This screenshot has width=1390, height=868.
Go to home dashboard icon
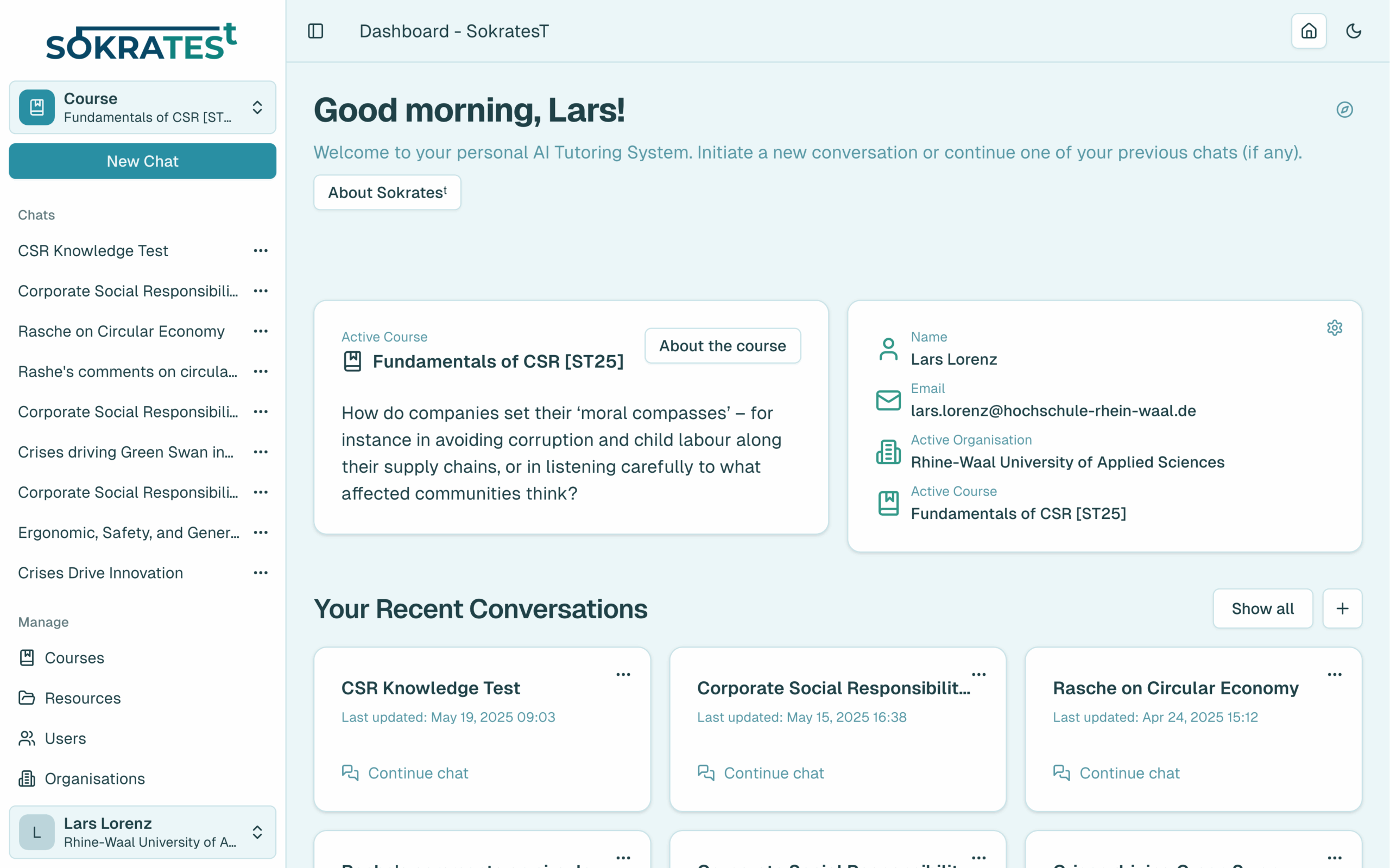1309,31
